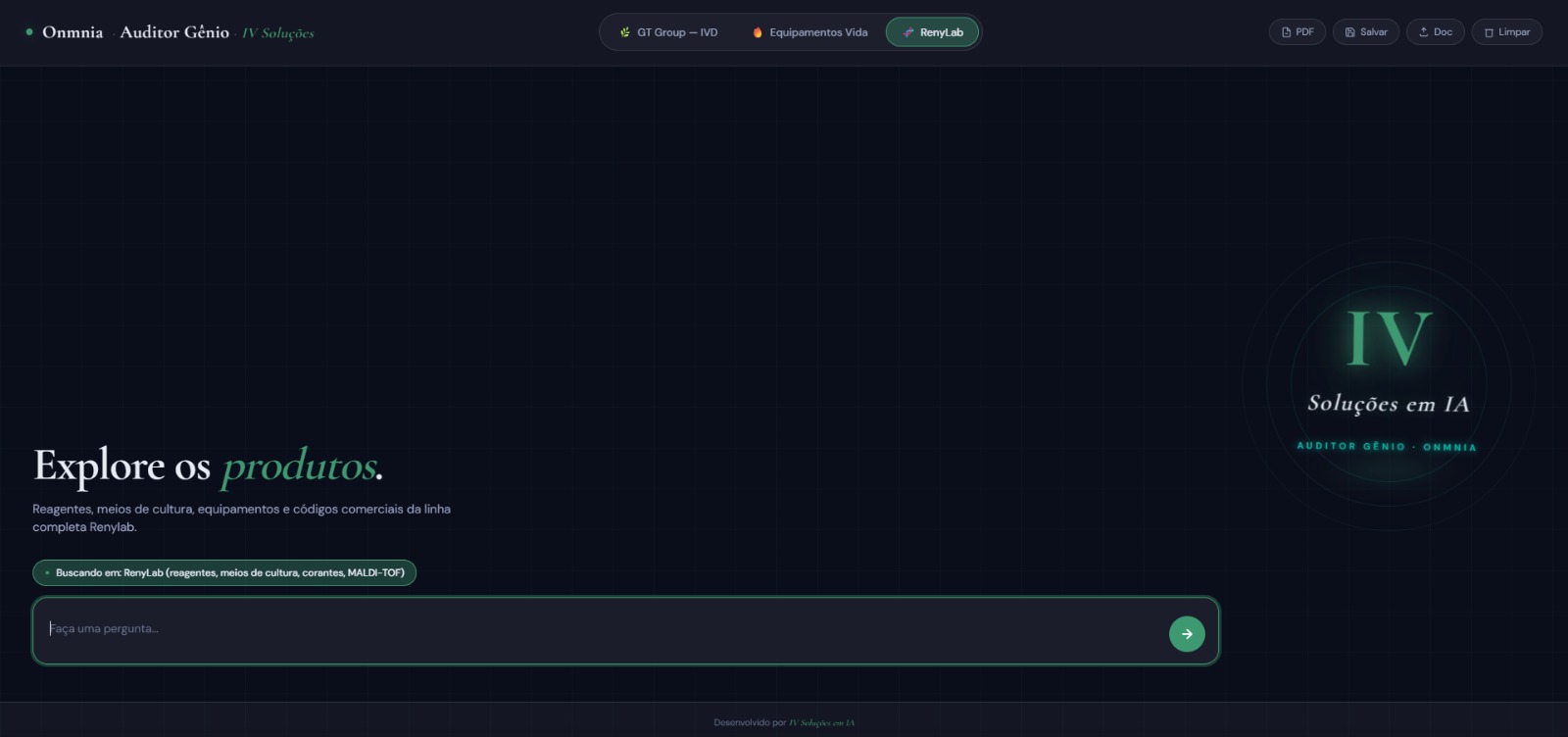Select the RenyLab tab

(x=932, y=32)
